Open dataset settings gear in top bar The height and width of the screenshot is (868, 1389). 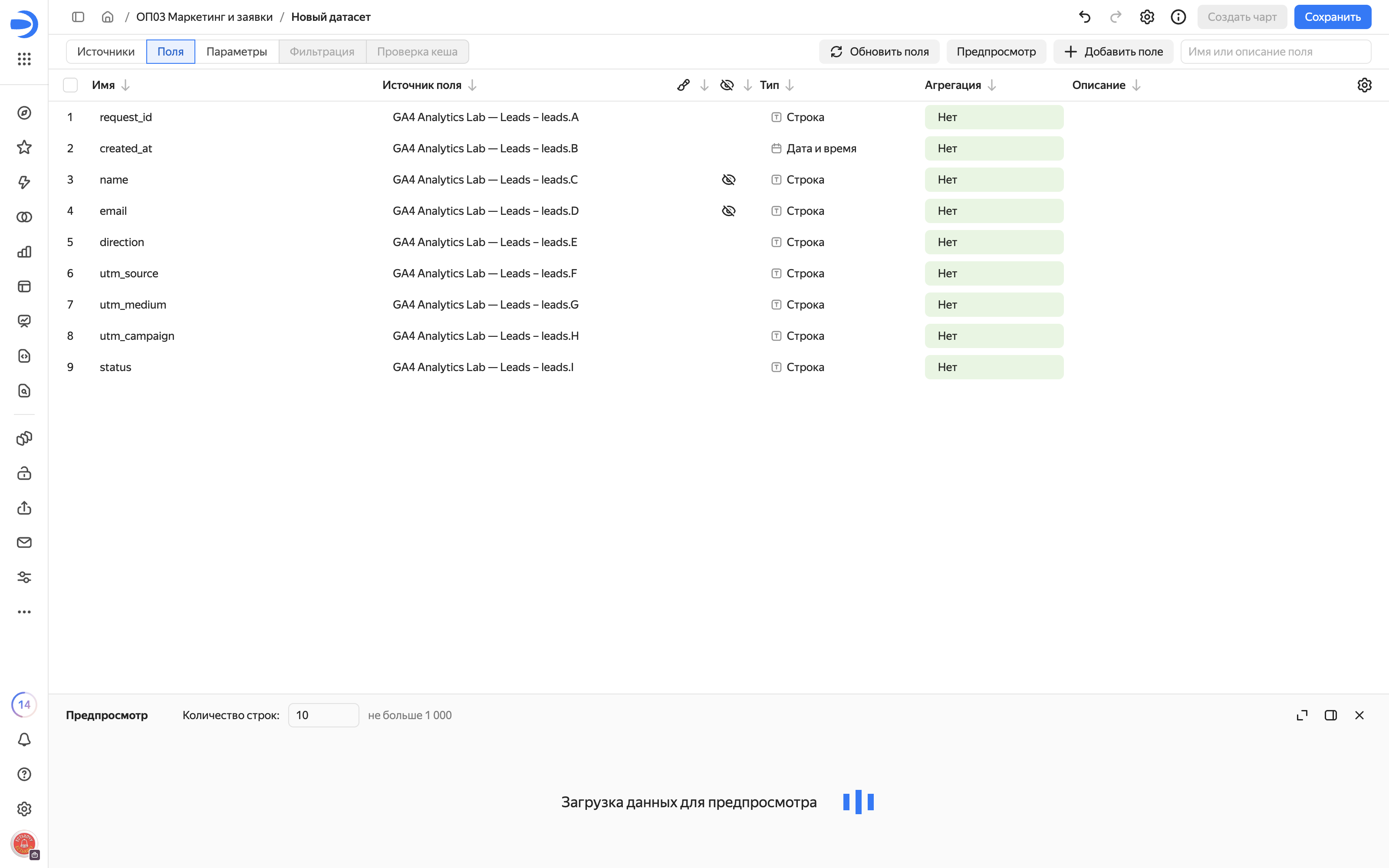pos(1147,17)
